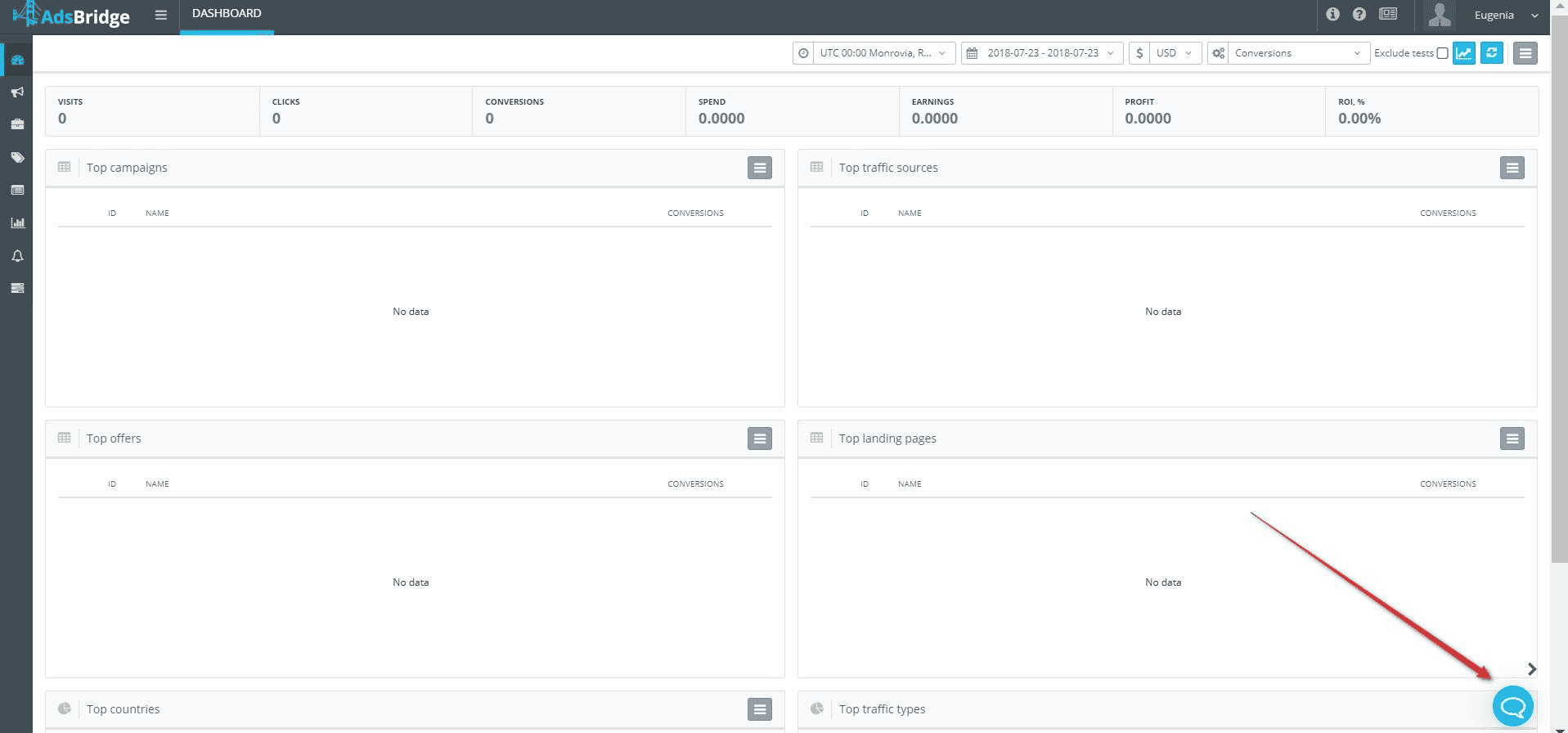Image resolution: width=1568 pixels, height=733 pixels.
Task: Open the campaigns megaphone icon in sidebar
Action: (x=17, y=92)
